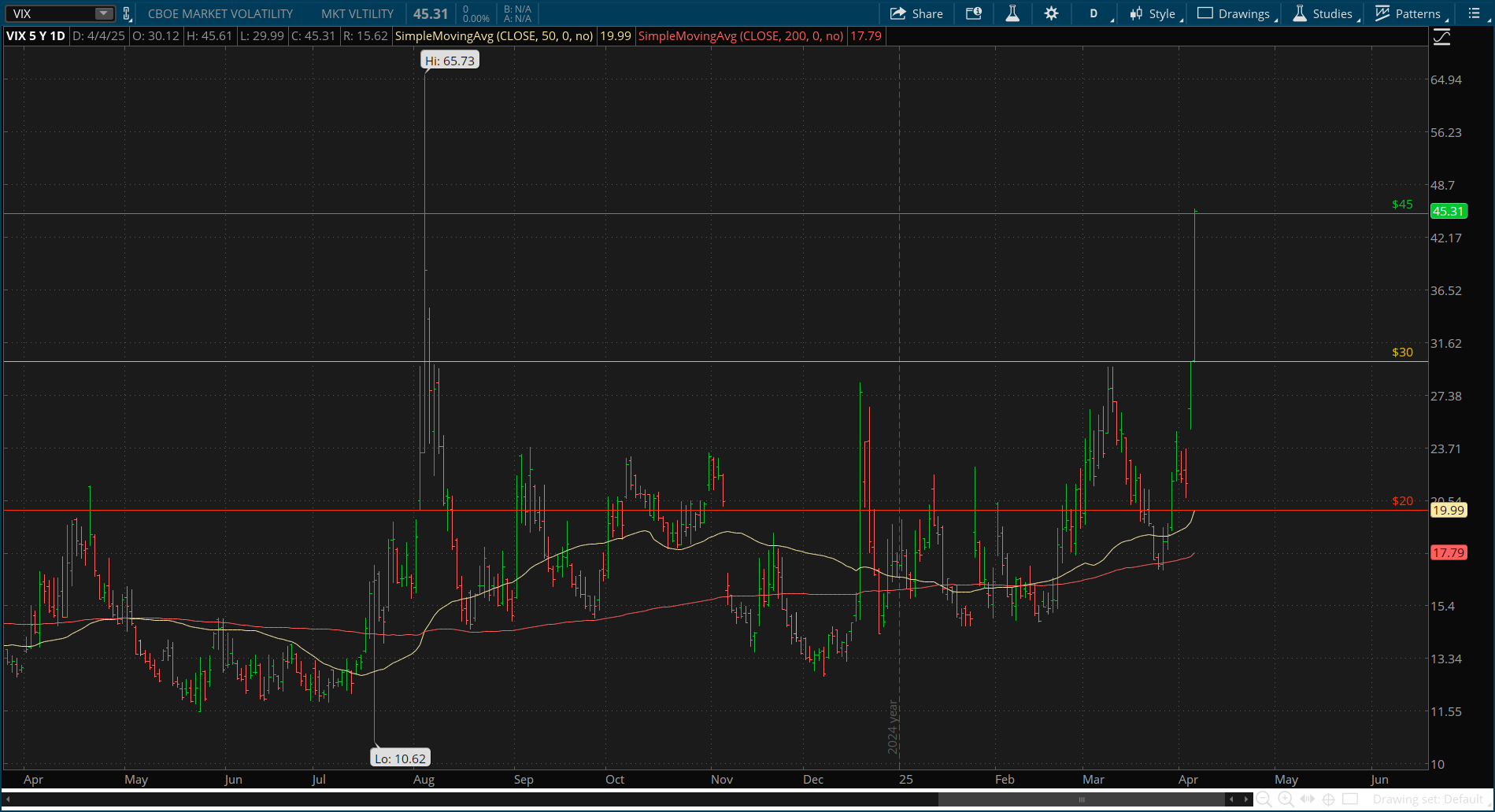Click the C: 45.31 close value

click(x=313, y=36)
